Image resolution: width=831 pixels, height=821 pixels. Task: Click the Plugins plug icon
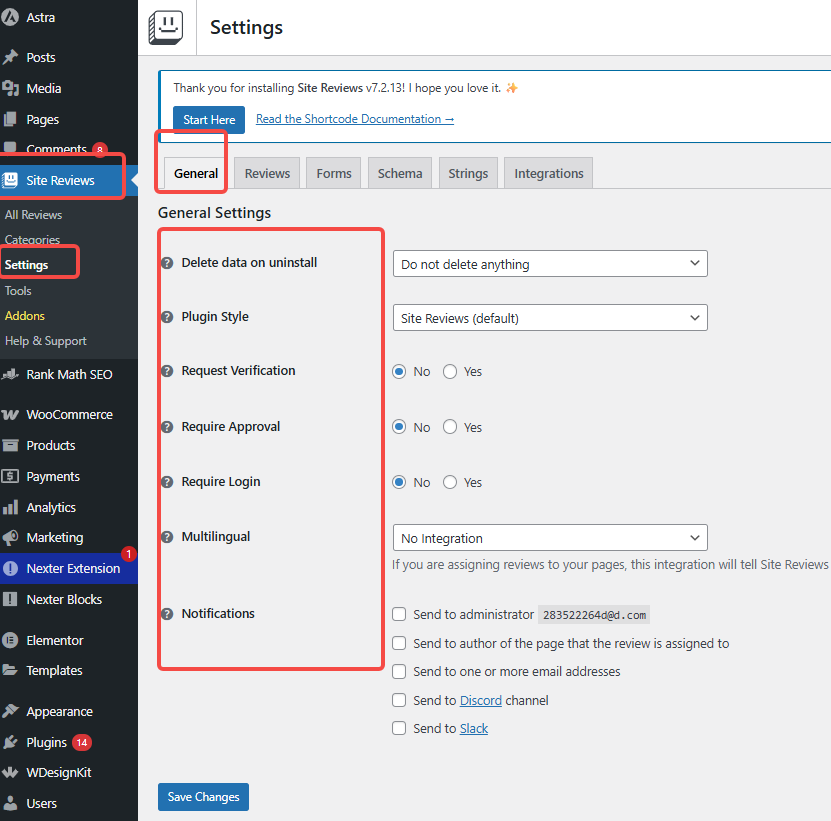coord(11,742)
